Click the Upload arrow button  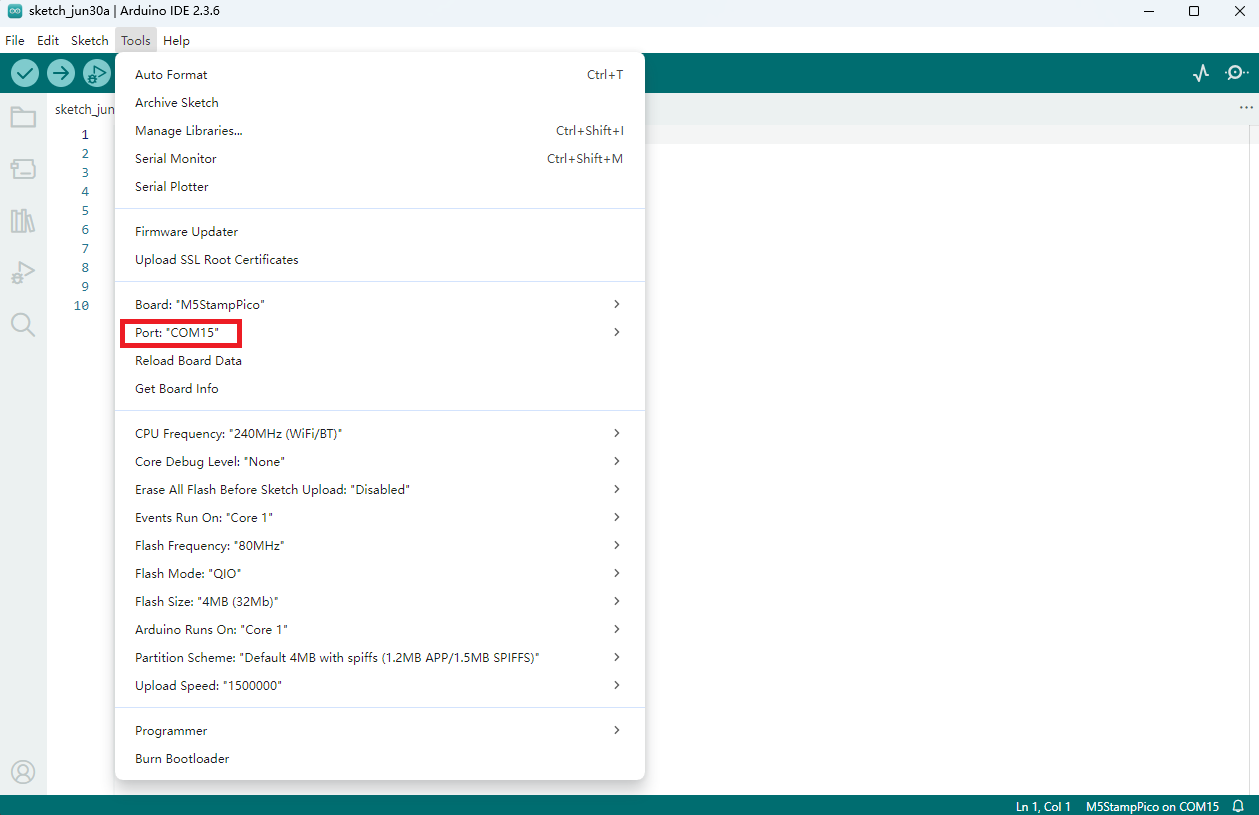[x=61, y=73]
